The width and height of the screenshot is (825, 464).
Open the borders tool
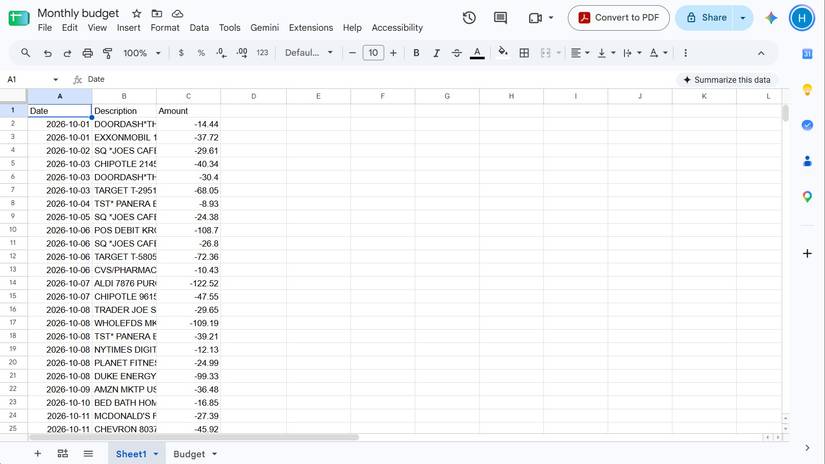tap(524, 53)
